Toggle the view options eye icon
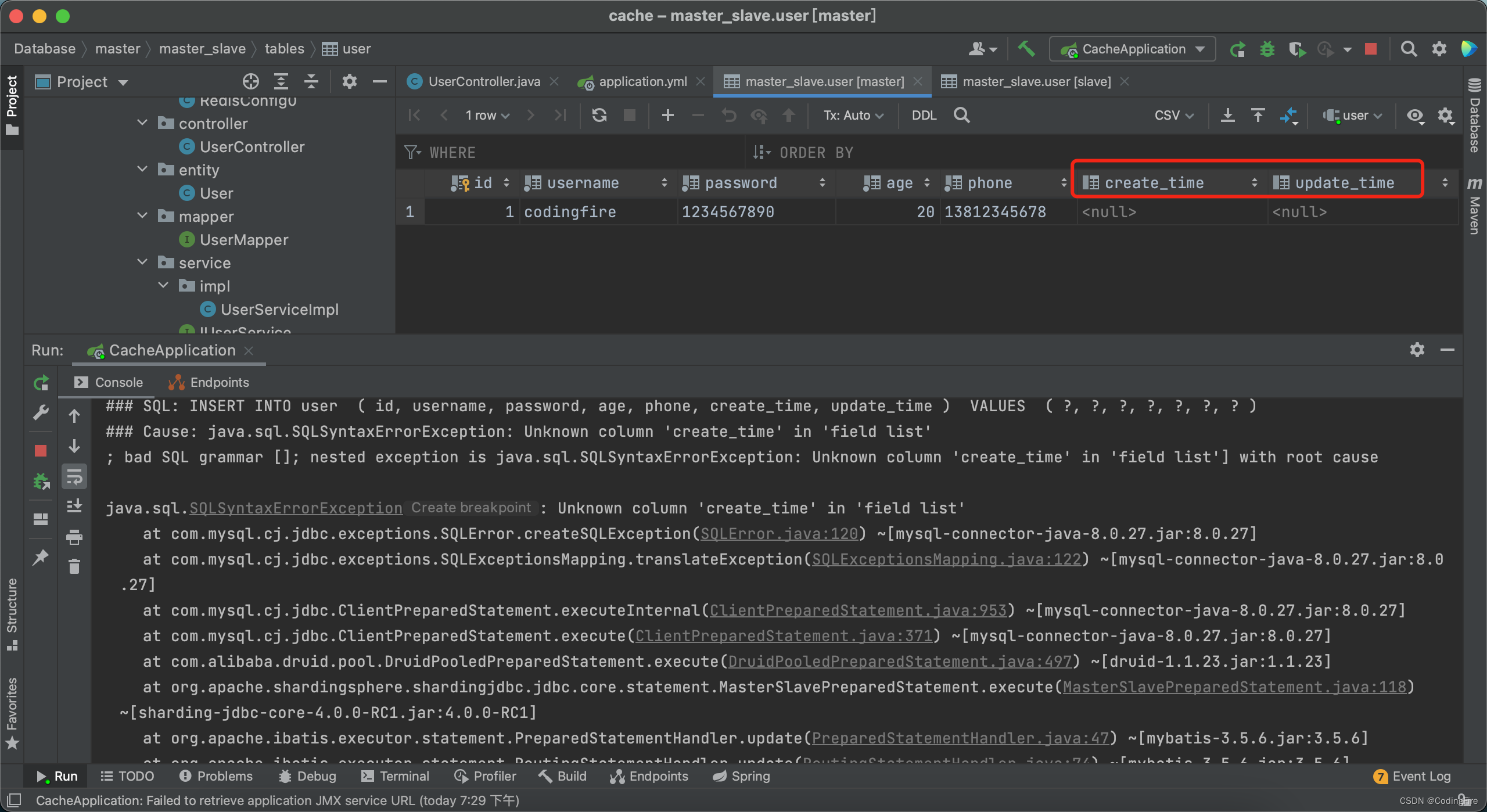Viewport: 1487px width, 812px height. tap(1415, 115)
